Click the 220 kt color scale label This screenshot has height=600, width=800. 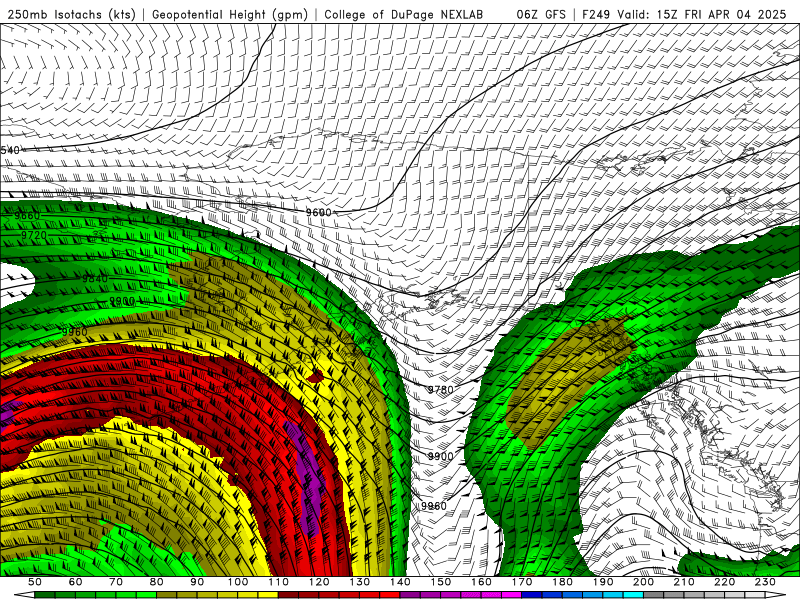(x=724, y=582)
